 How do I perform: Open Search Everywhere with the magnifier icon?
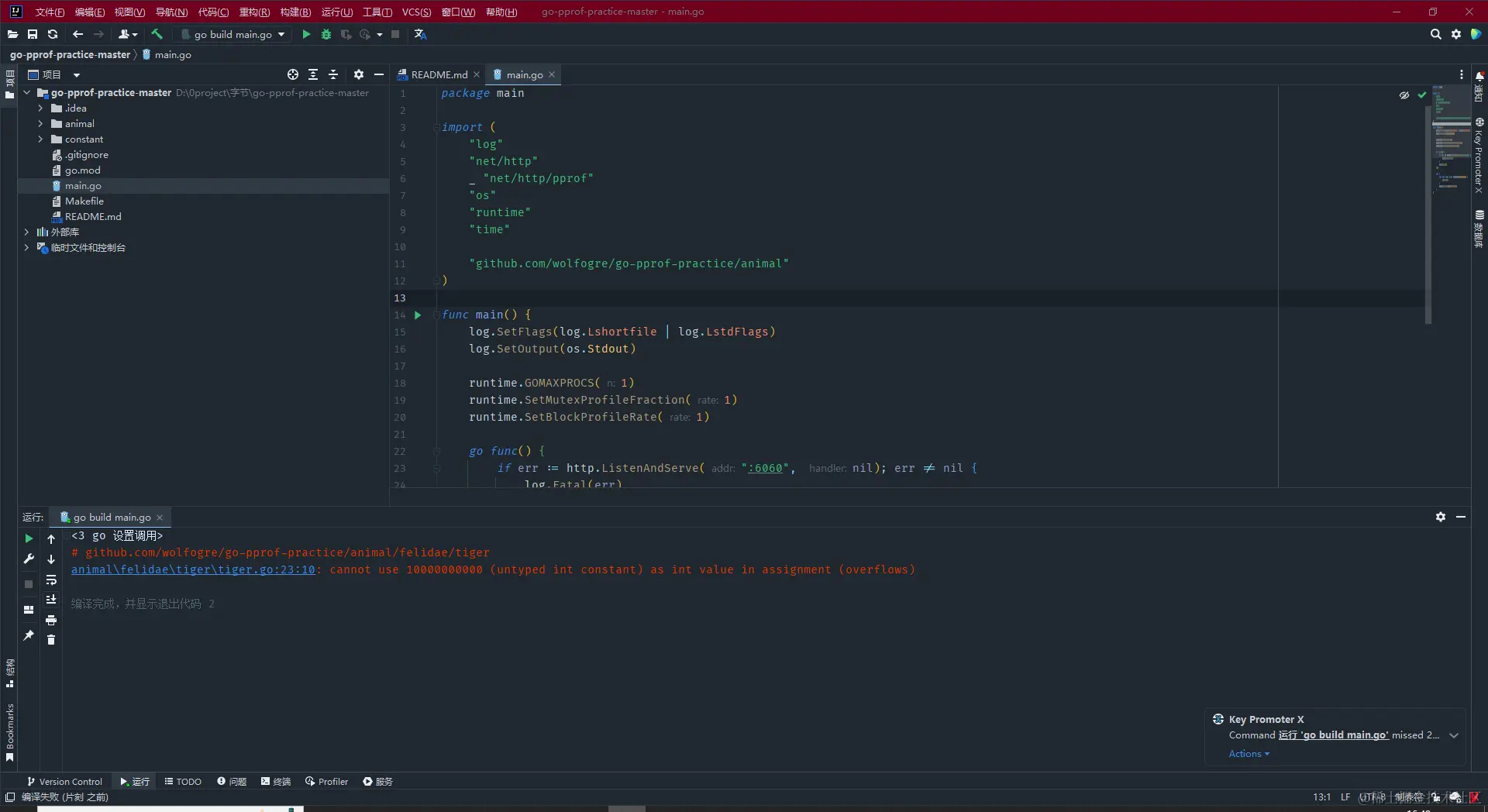pyautogui.click(x=1435, y=34)
